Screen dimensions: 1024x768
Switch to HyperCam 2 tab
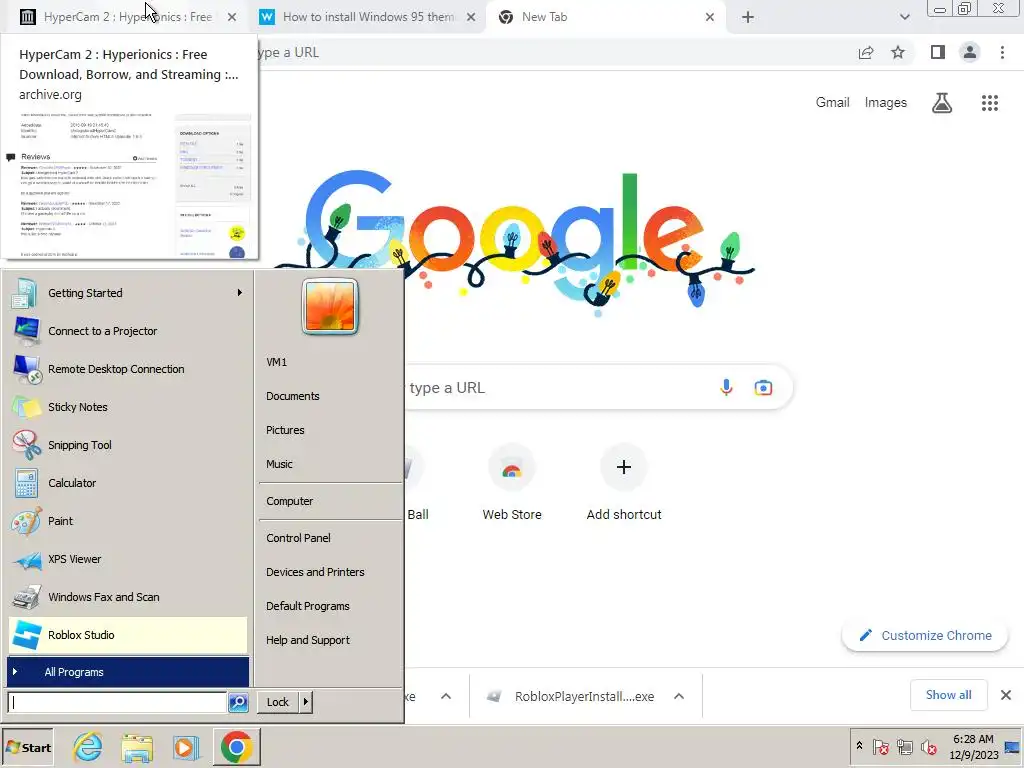pos(127,17)
